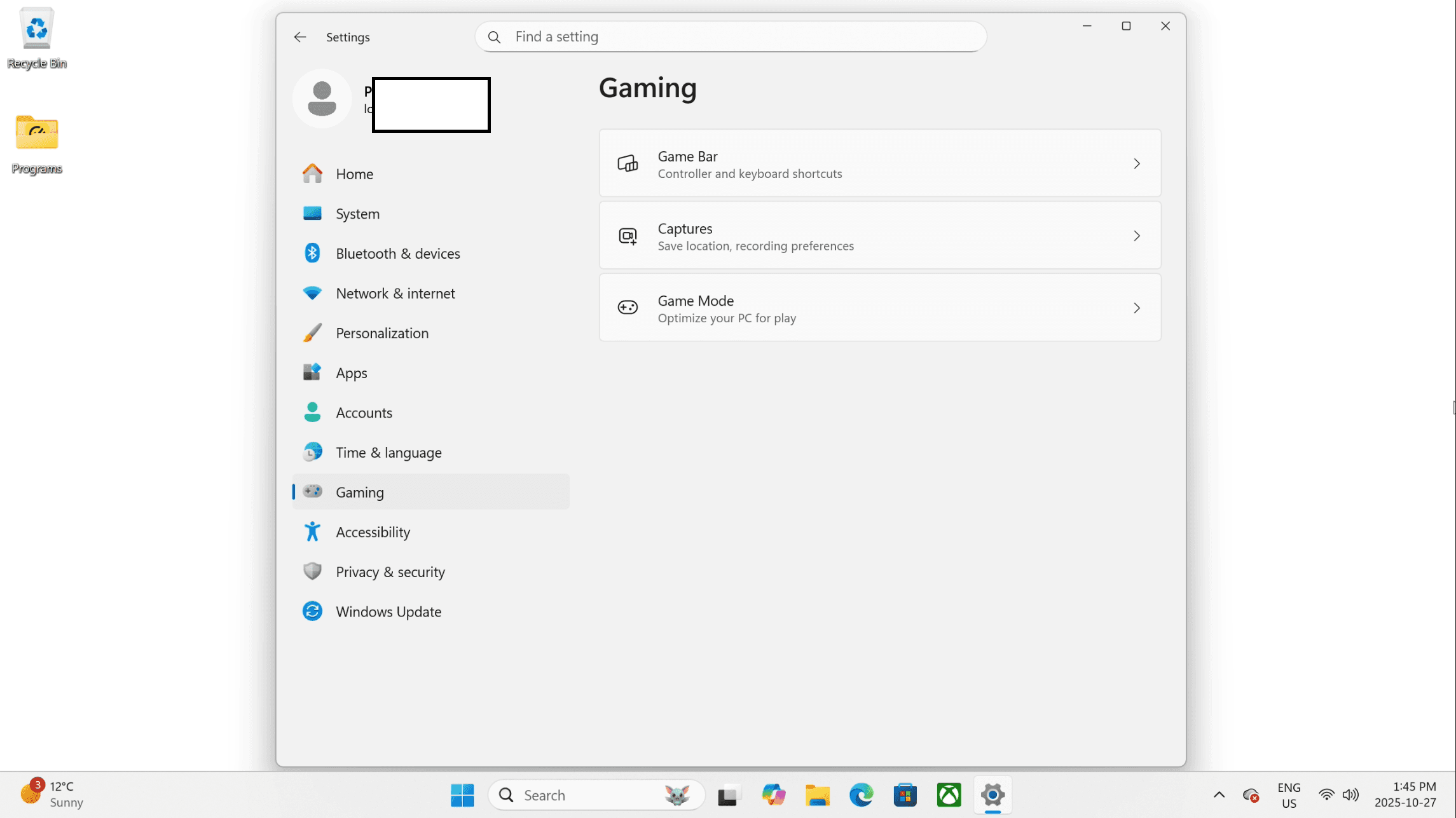
Task: Click the back arrow in Settings
Action: [300, 37]
